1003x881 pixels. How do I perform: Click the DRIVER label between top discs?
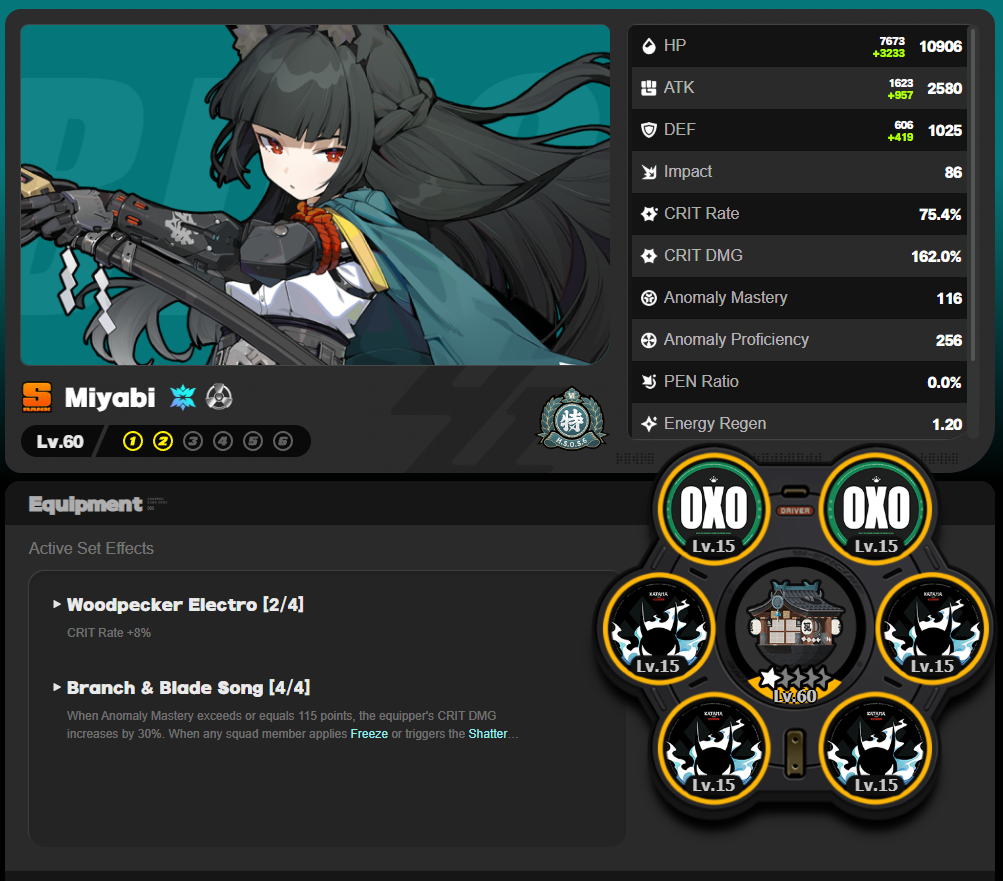pyautogui.click(x=795, y=511)
